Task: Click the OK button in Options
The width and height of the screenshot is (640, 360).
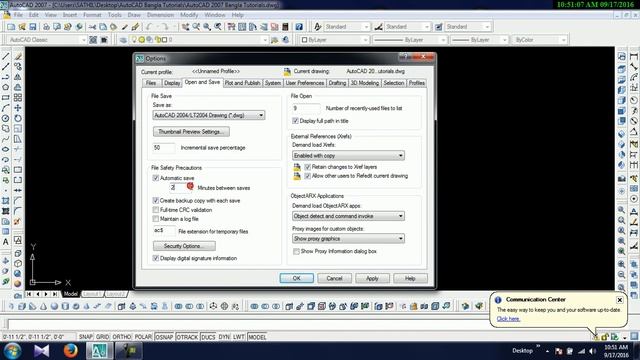Action: click(297, 278)
